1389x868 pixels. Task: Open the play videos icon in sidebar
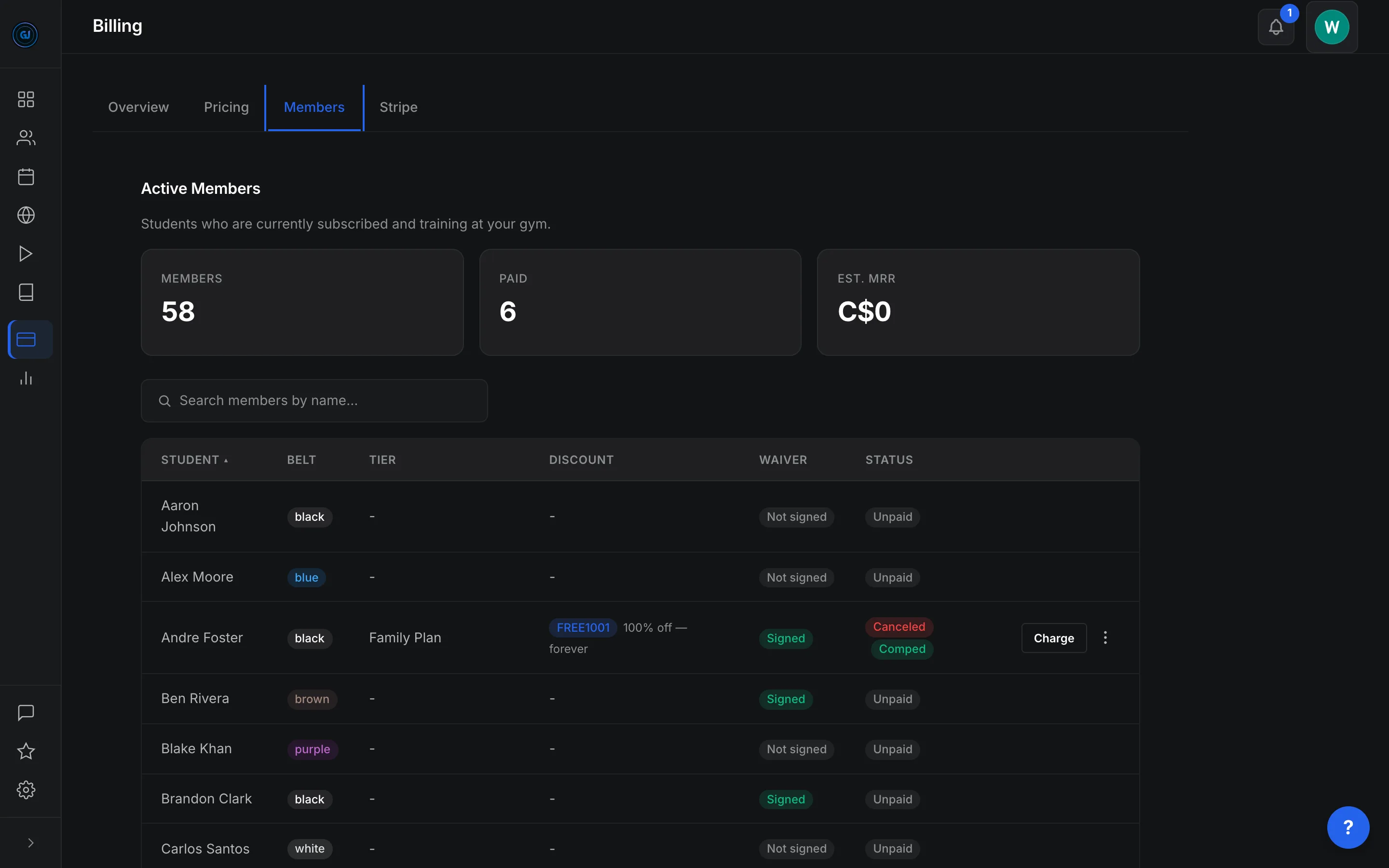(26, 254)
